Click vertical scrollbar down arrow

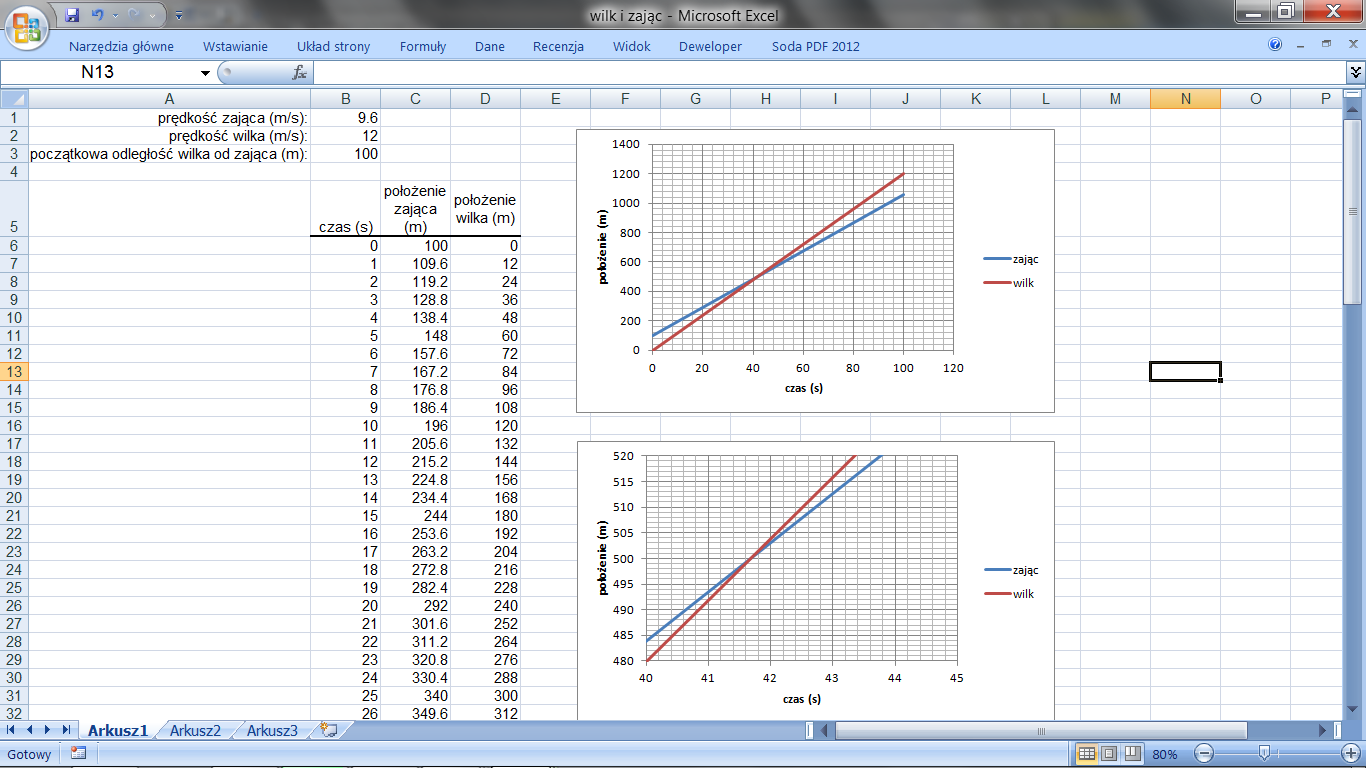1354,711
